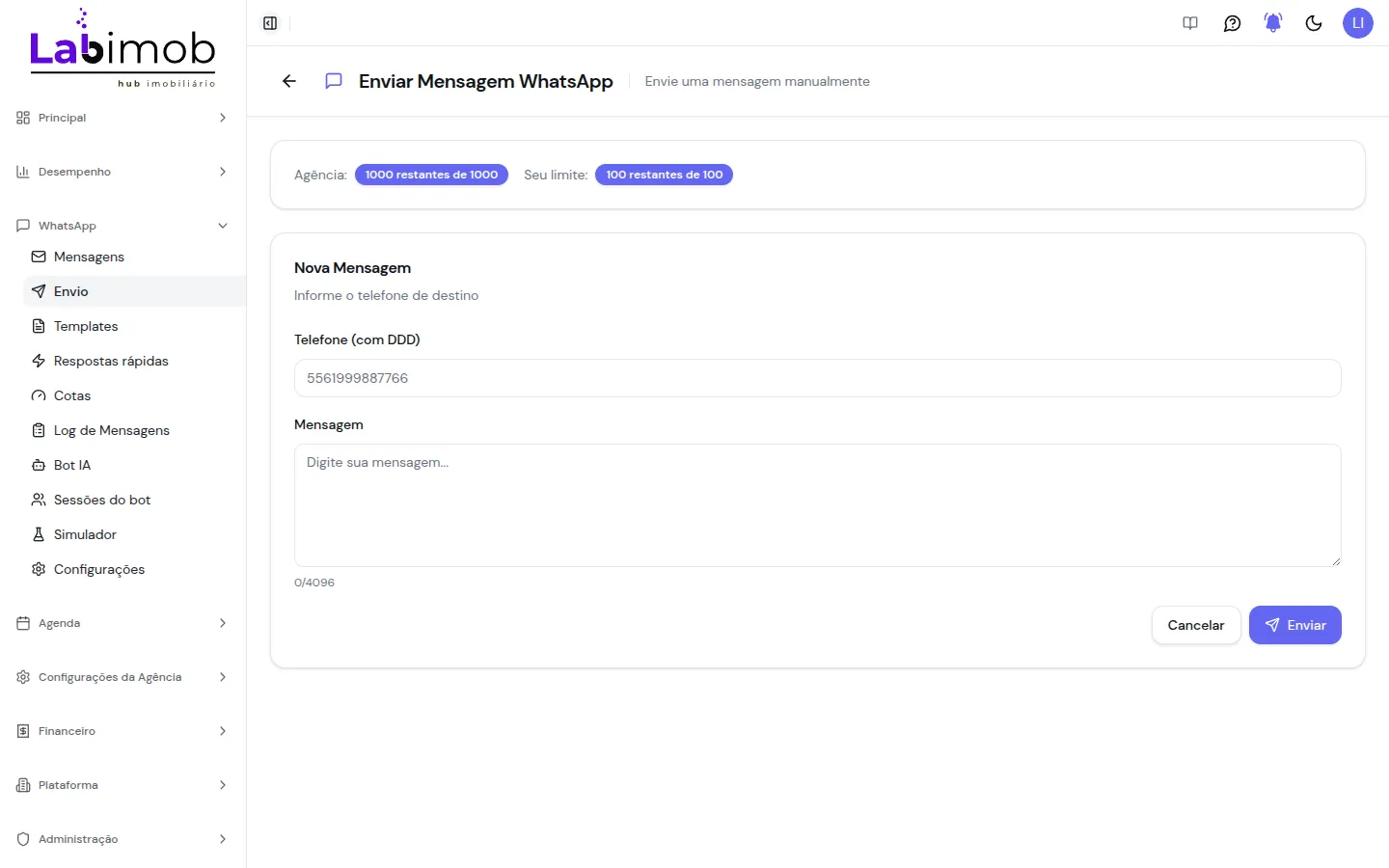The image size is (1389, 868).
Task: Expand Configurações da Agência chevron
Action: click(223, 677)
